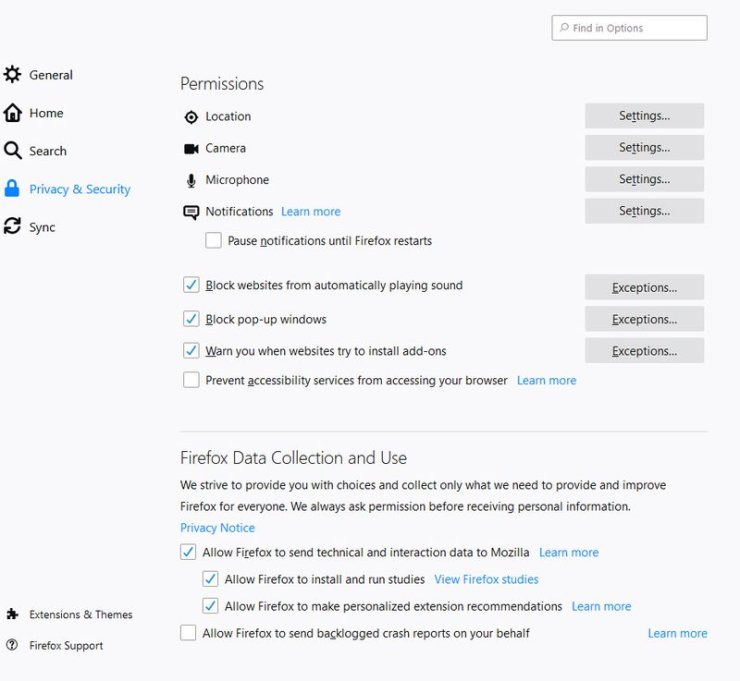Open Microphone permission Settings
740x681 pixels.
coord(644,179)
